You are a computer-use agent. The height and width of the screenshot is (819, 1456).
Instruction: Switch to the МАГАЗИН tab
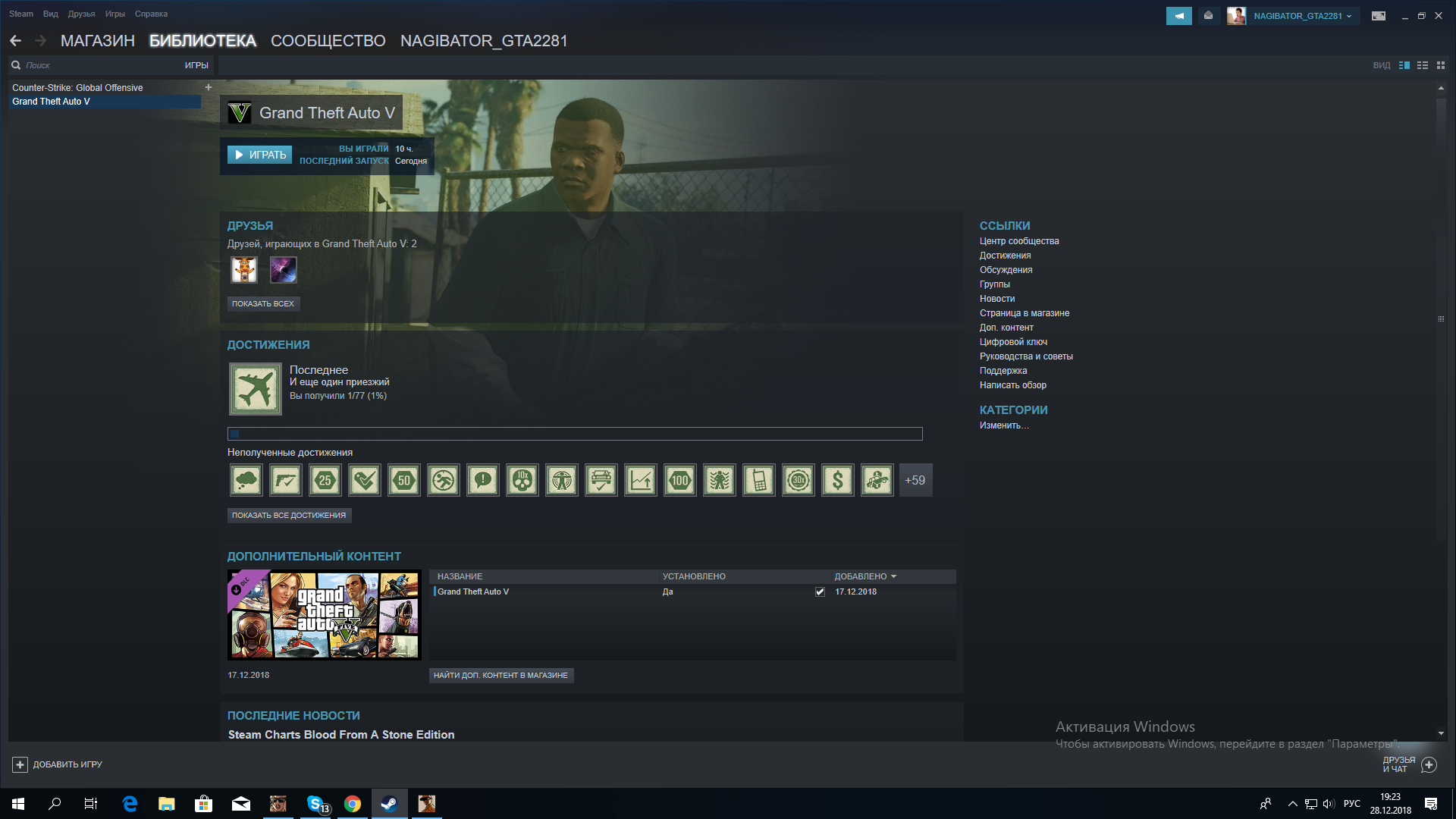pos(98,41)
